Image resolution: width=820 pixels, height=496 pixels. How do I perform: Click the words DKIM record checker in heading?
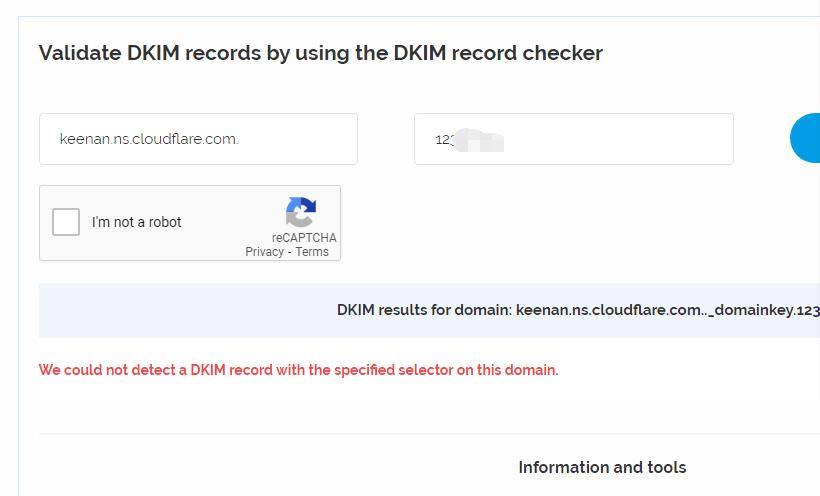[498, 53]
